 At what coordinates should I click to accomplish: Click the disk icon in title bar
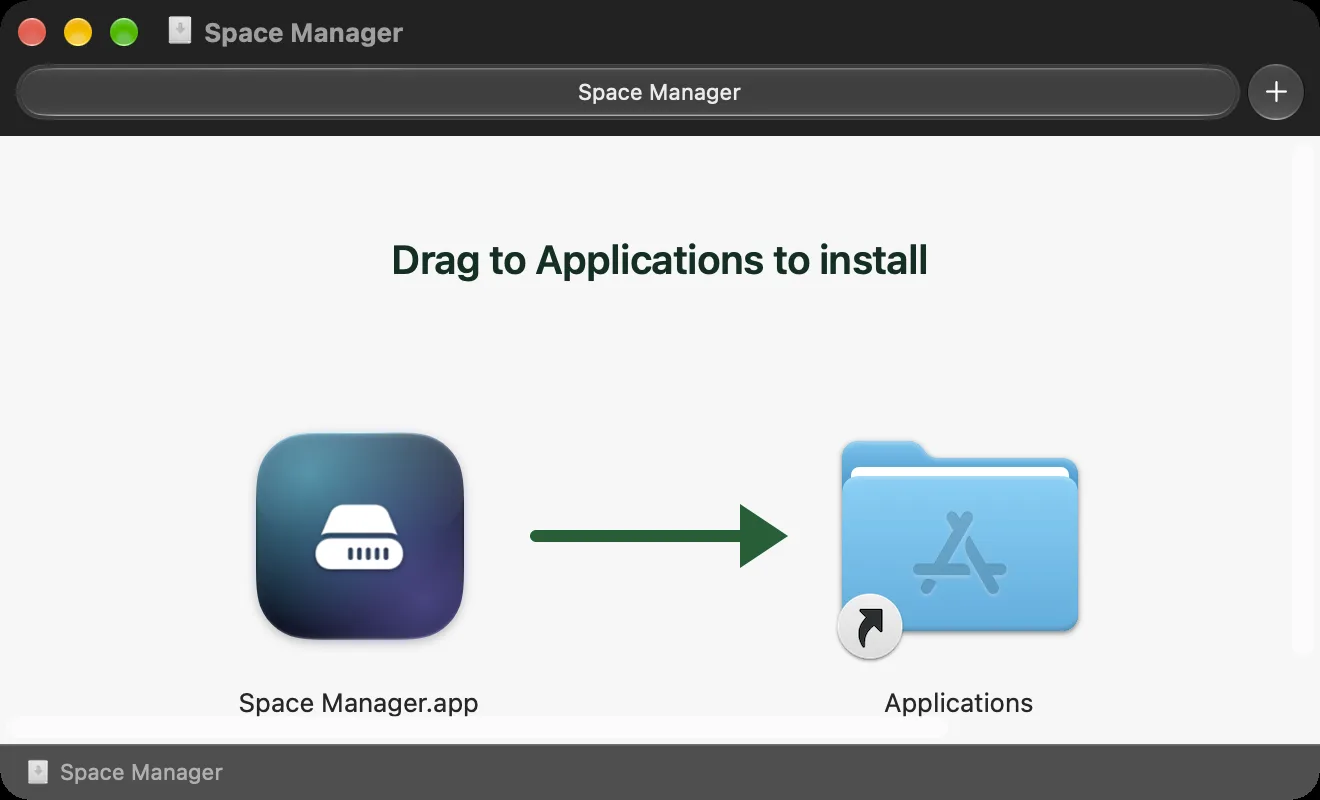pos(179,32)
